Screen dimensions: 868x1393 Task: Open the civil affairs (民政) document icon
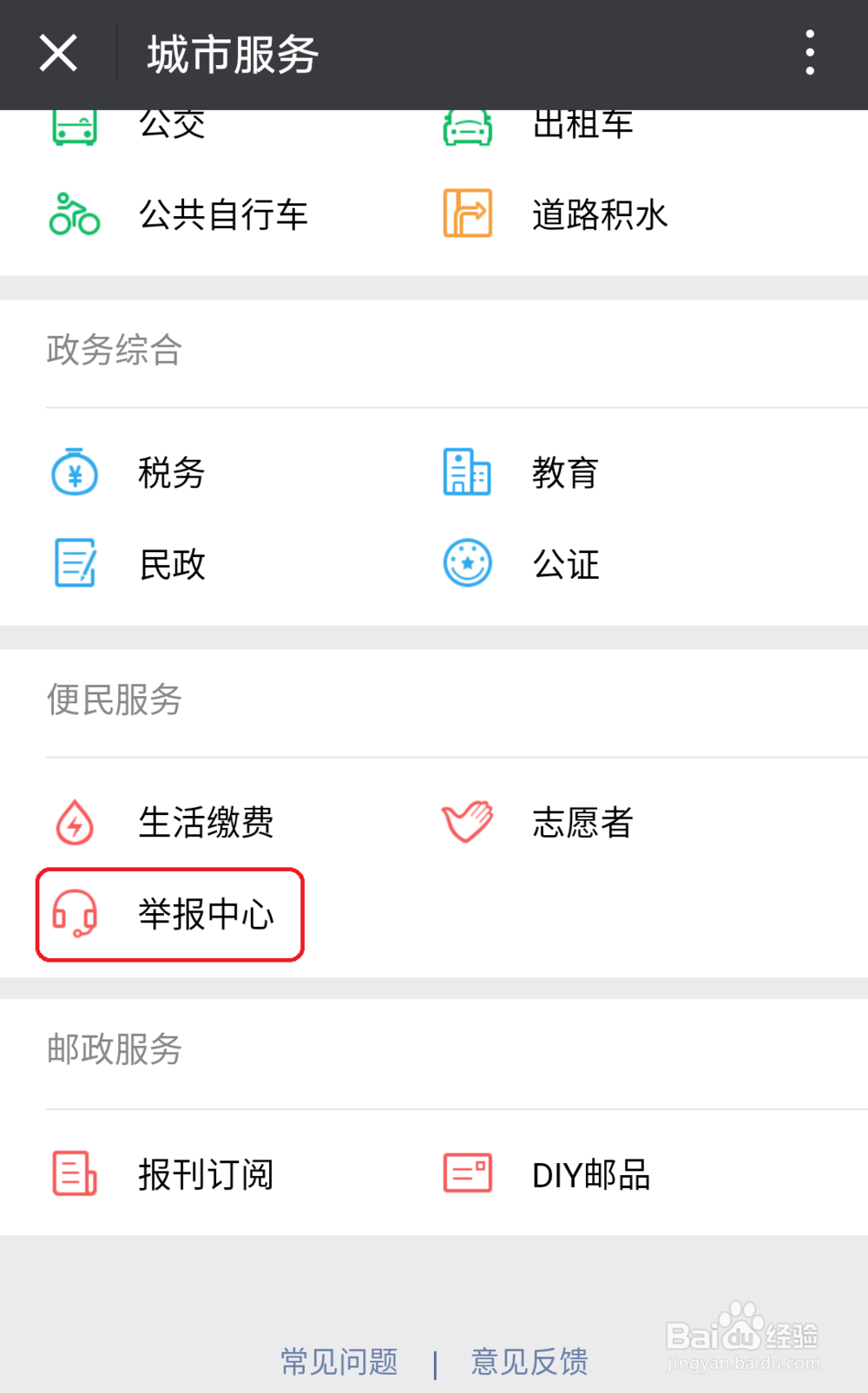[75, 563]
